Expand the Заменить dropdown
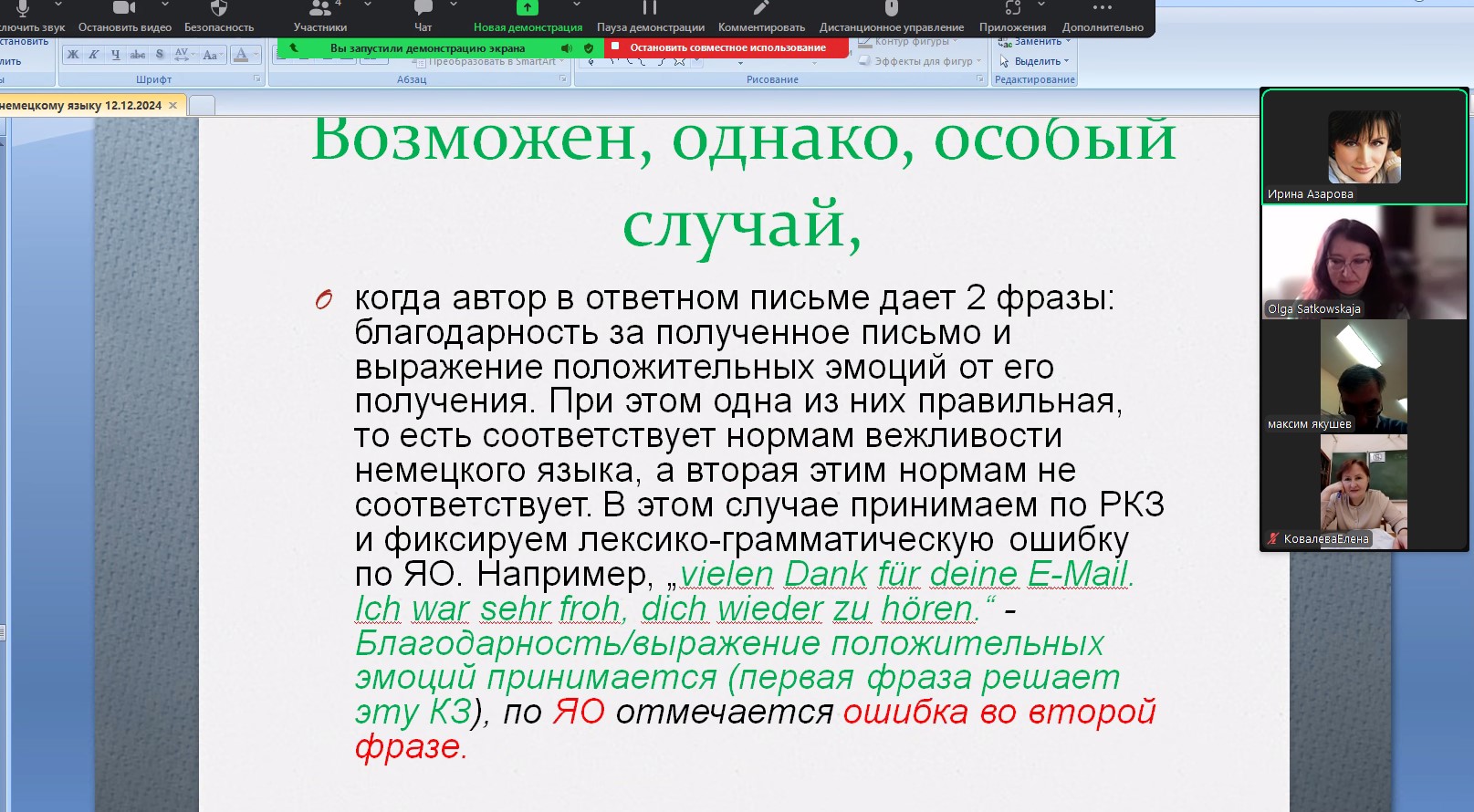The height and width of the screenshot is (812, 1474). pyautogui.click(x=1067, y=42)
